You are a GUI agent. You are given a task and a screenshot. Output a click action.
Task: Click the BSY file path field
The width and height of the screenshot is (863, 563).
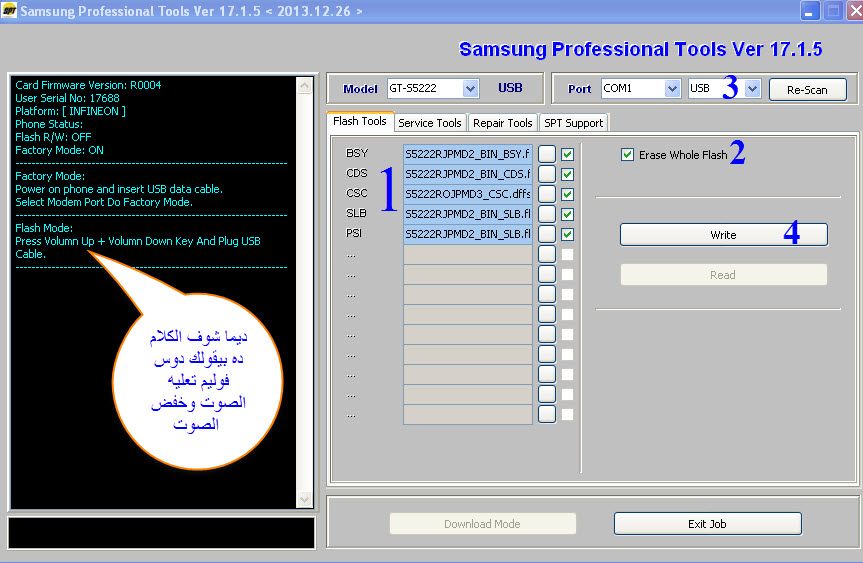(x=468, y=154)
